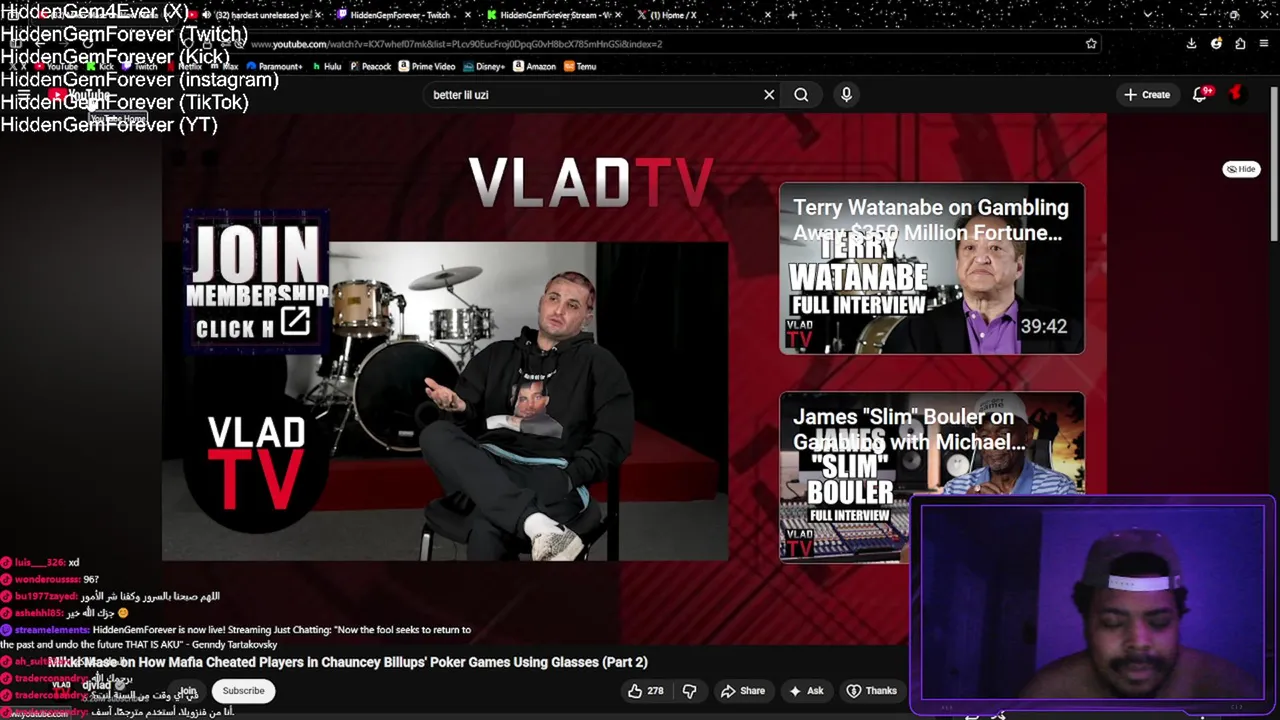Hide the end screen suggestions

pos(1241,169)
